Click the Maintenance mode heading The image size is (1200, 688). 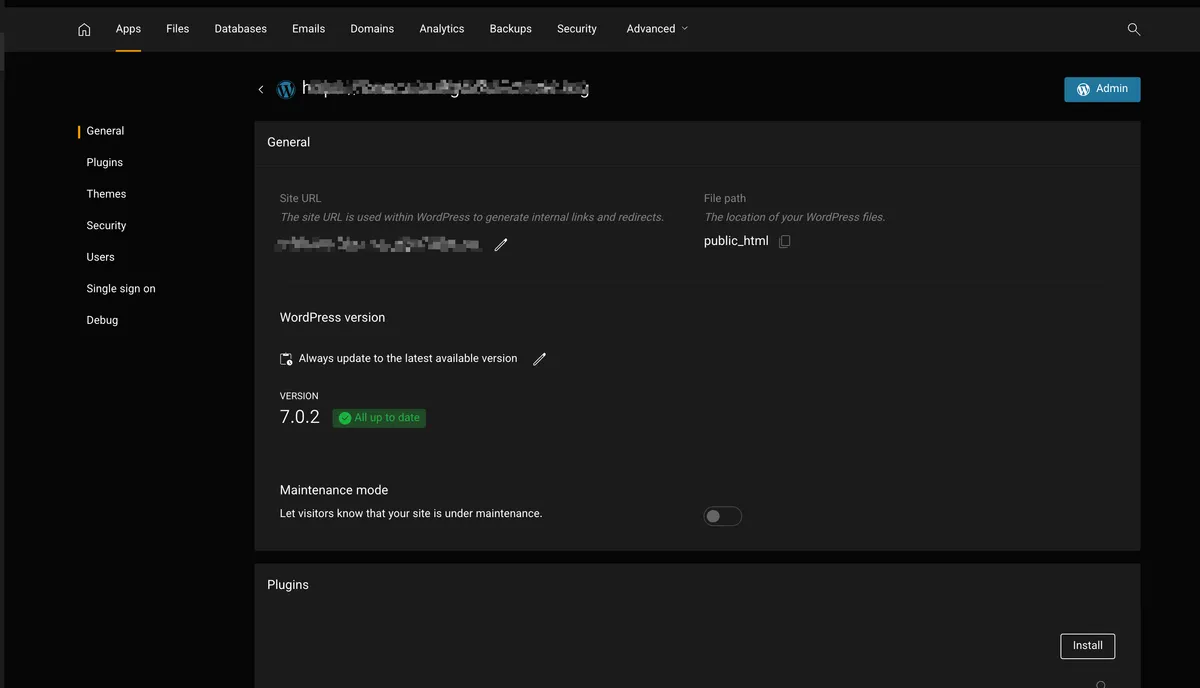tap(334, 490)
